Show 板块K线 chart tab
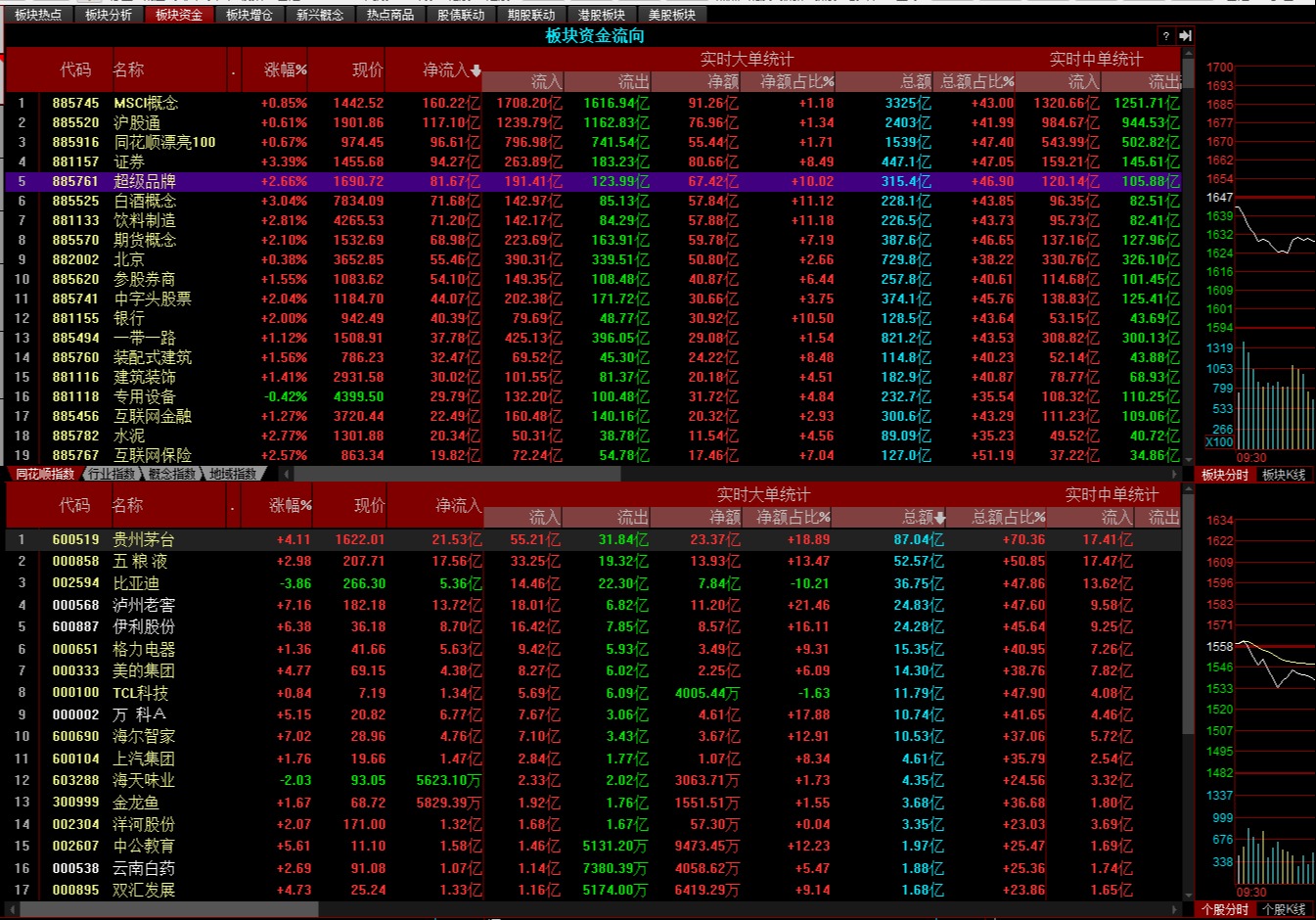The width and height of the screenshot is (1316, 920). (1284, 475)
